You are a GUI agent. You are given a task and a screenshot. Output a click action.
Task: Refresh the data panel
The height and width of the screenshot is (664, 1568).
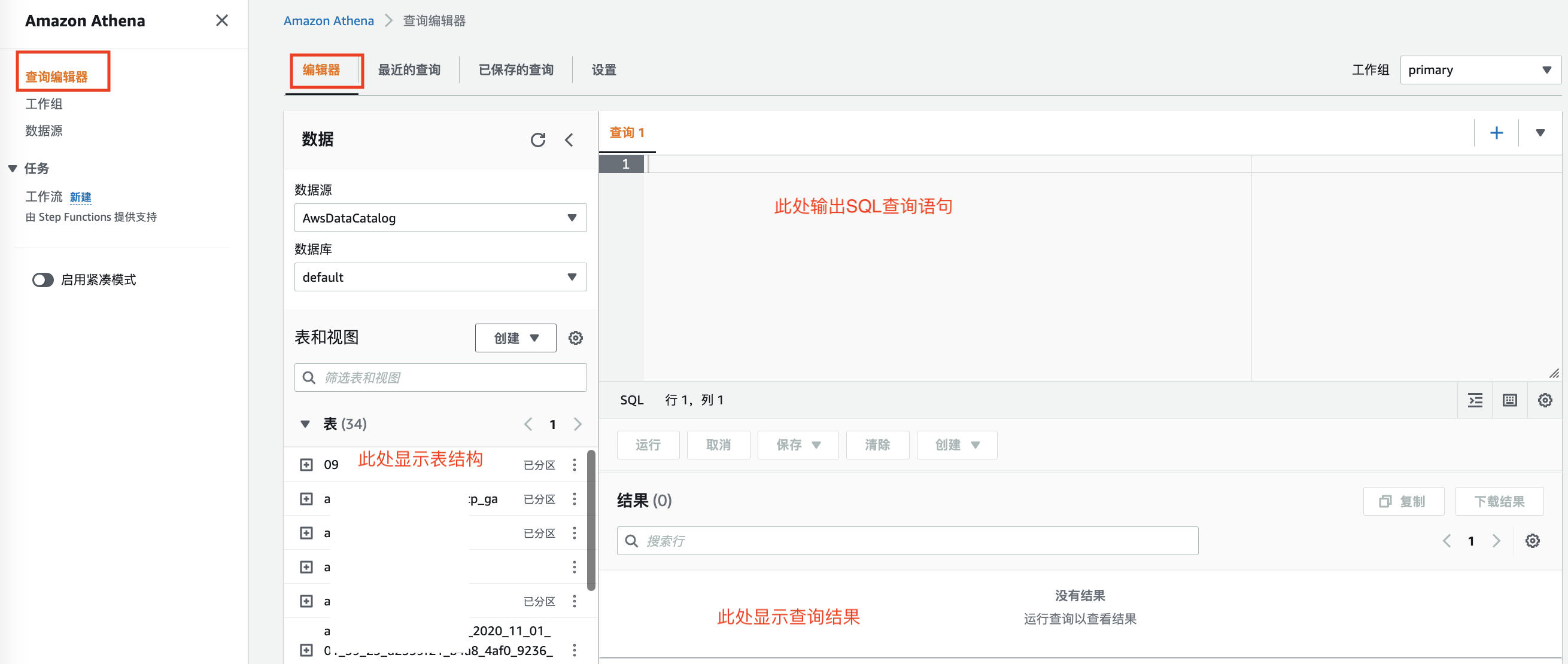click(x=537, y=140)
